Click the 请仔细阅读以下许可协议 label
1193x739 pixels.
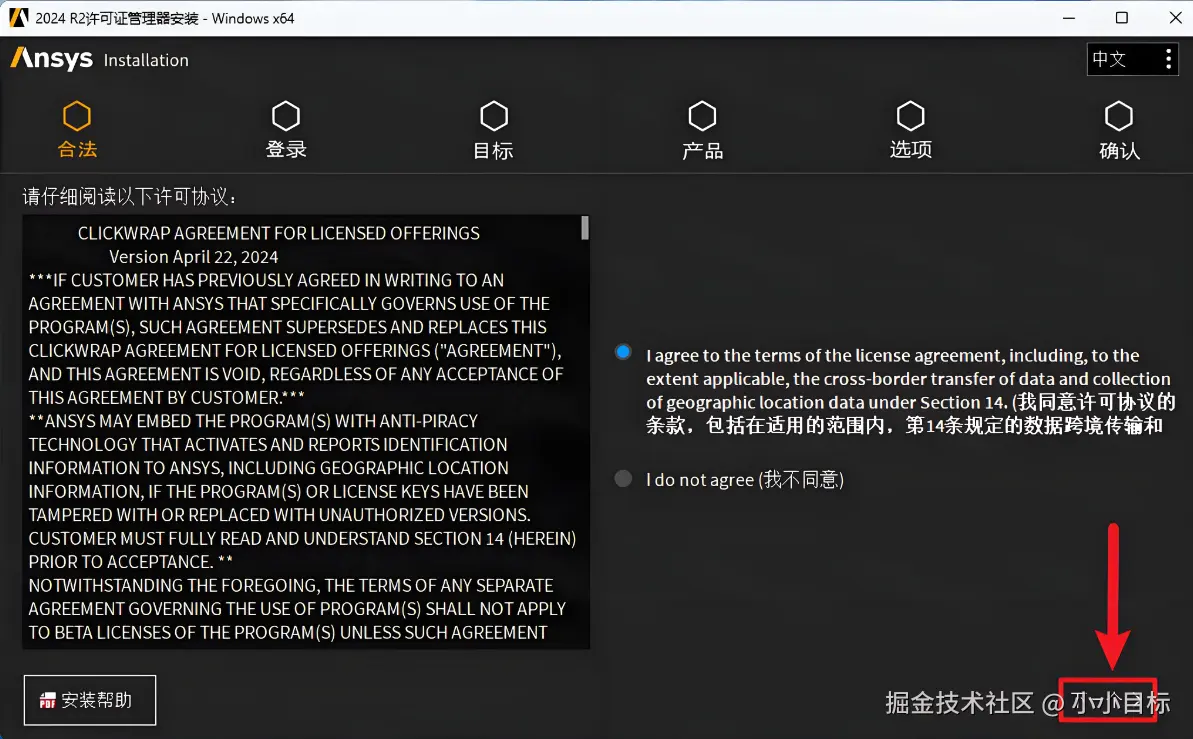coord(129,197)
